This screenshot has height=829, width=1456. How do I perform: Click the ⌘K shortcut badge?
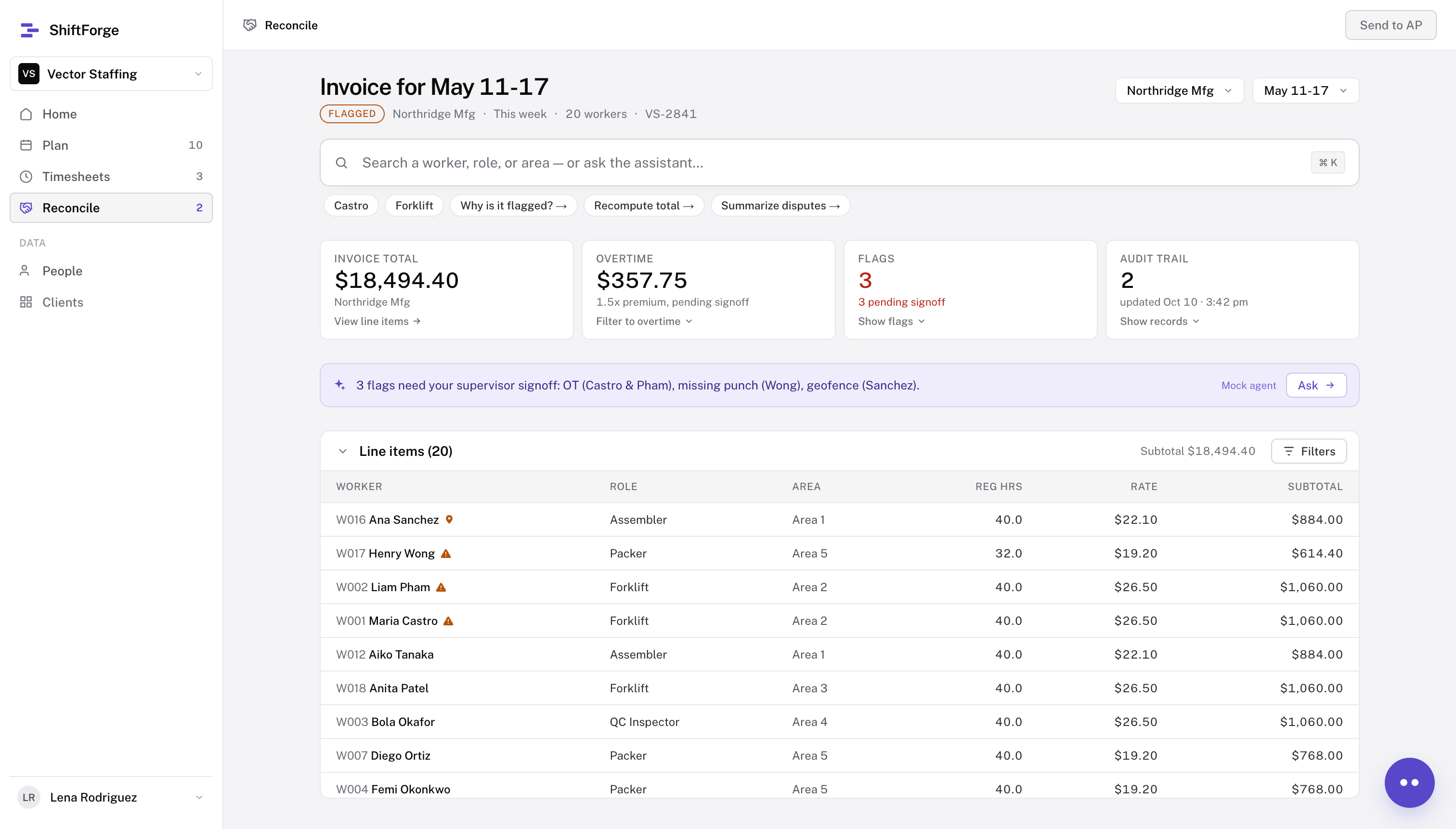point(1328,163)
